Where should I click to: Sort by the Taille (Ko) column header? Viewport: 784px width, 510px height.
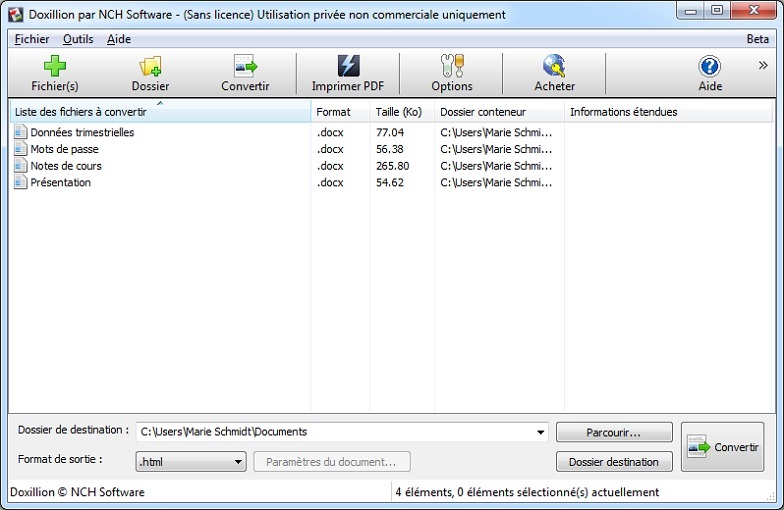[402, 112]
